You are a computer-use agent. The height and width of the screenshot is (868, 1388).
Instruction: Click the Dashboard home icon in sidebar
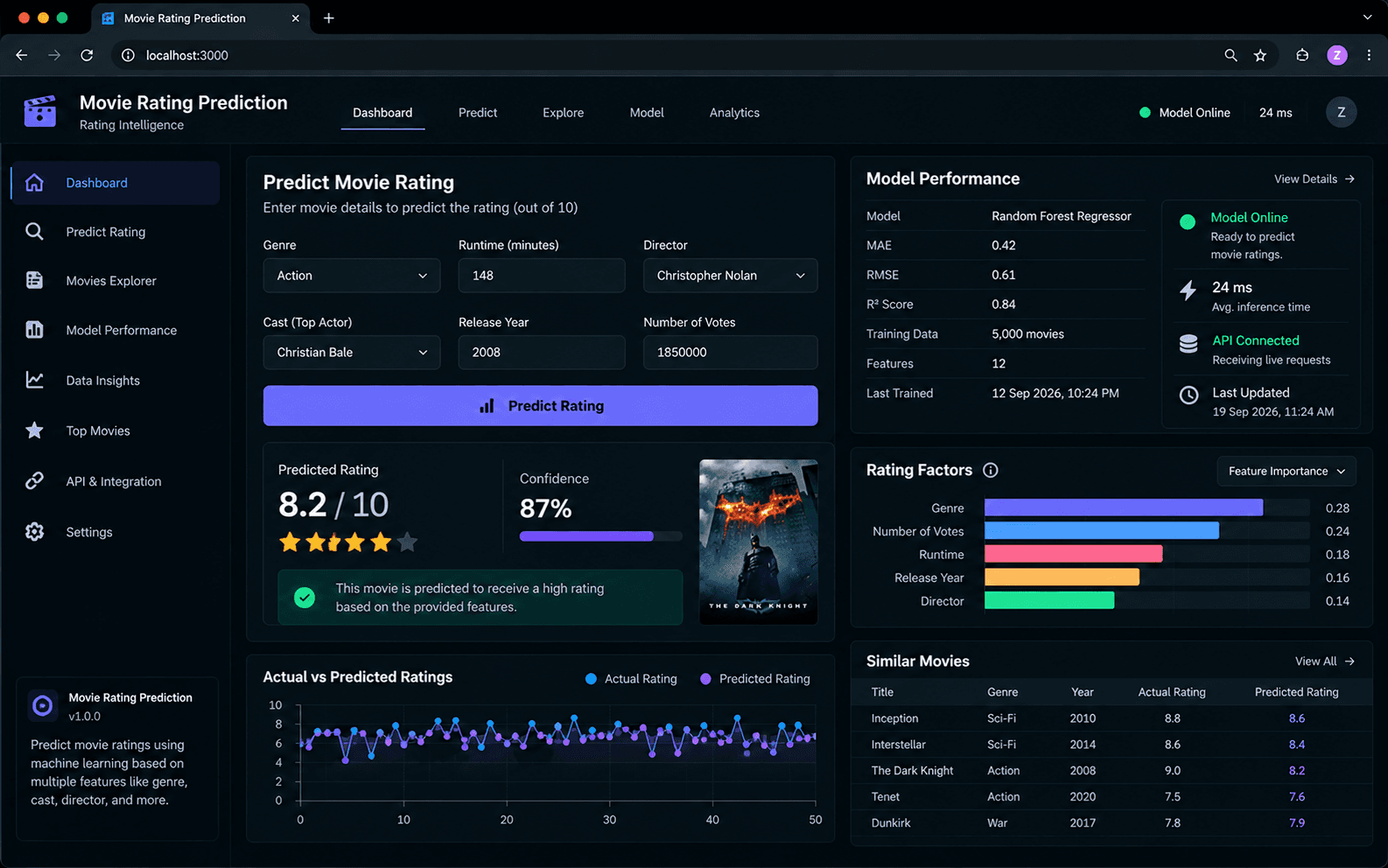pyautogui.click(x=34, y=183)
